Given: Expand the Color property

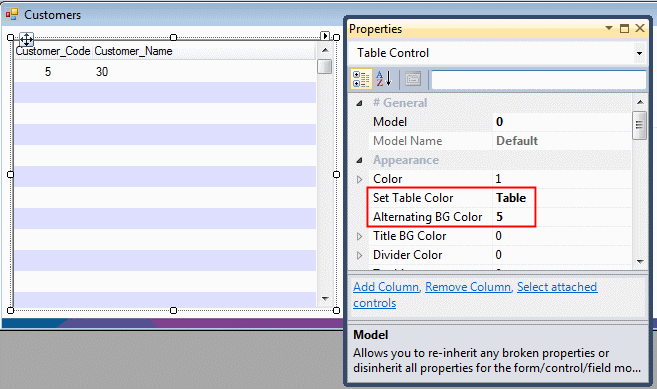Looking at the screenshot, I should pyautogui.click(x=360, y=179).
